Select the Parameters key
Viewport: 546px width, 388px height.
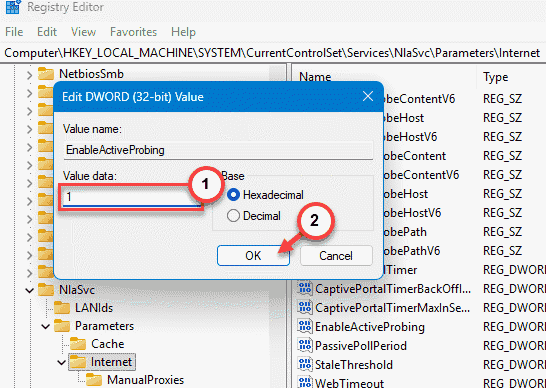click(x=104, y=326)
